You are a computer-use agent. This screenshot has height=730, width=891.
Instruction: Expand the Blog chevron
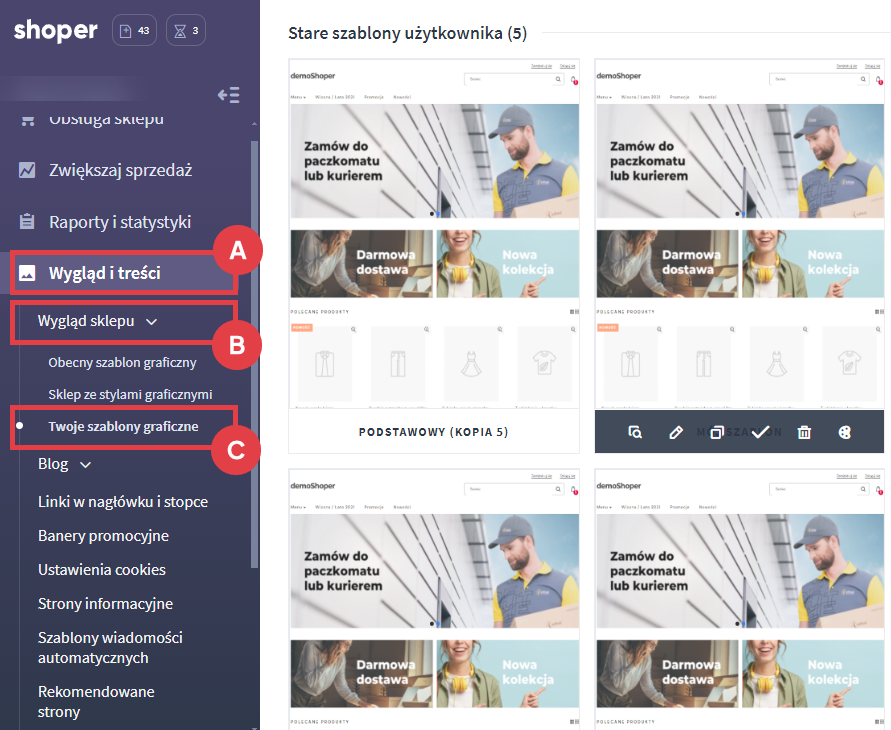click(85, 465)
